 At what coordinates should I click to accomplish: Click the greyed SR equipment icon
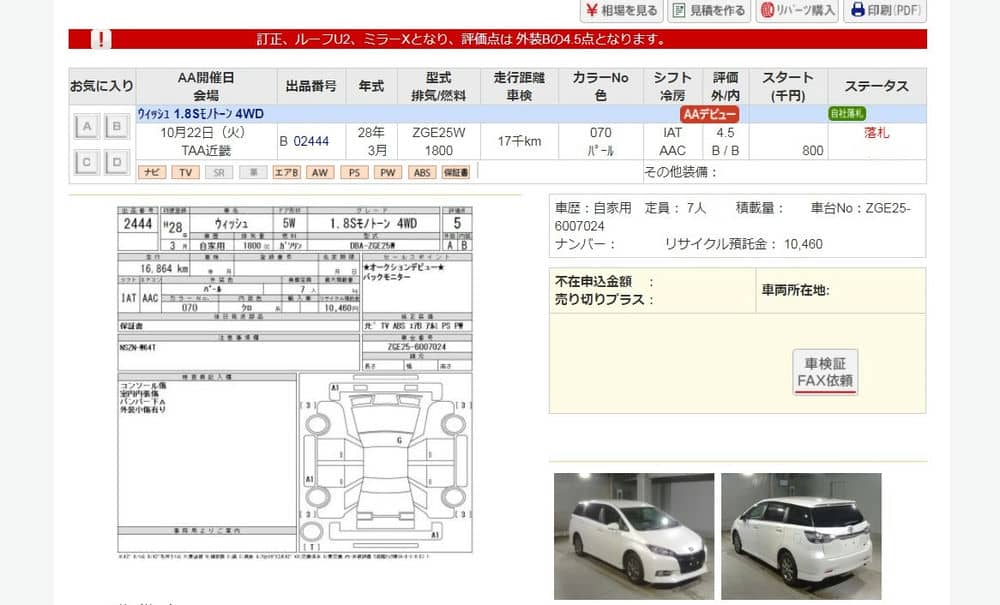coord(219,172)
